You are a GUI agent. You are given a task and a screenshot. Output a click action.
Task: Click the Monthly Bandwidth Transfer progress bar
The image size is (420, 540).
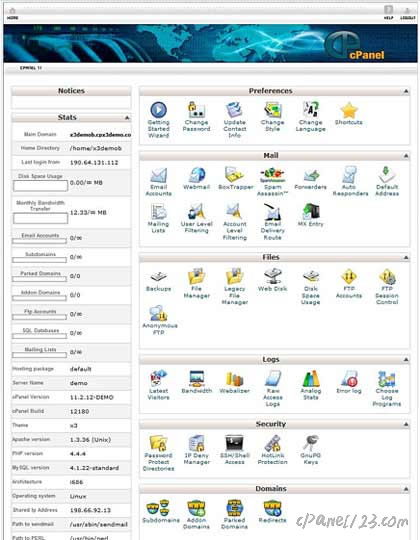(40, 218)
